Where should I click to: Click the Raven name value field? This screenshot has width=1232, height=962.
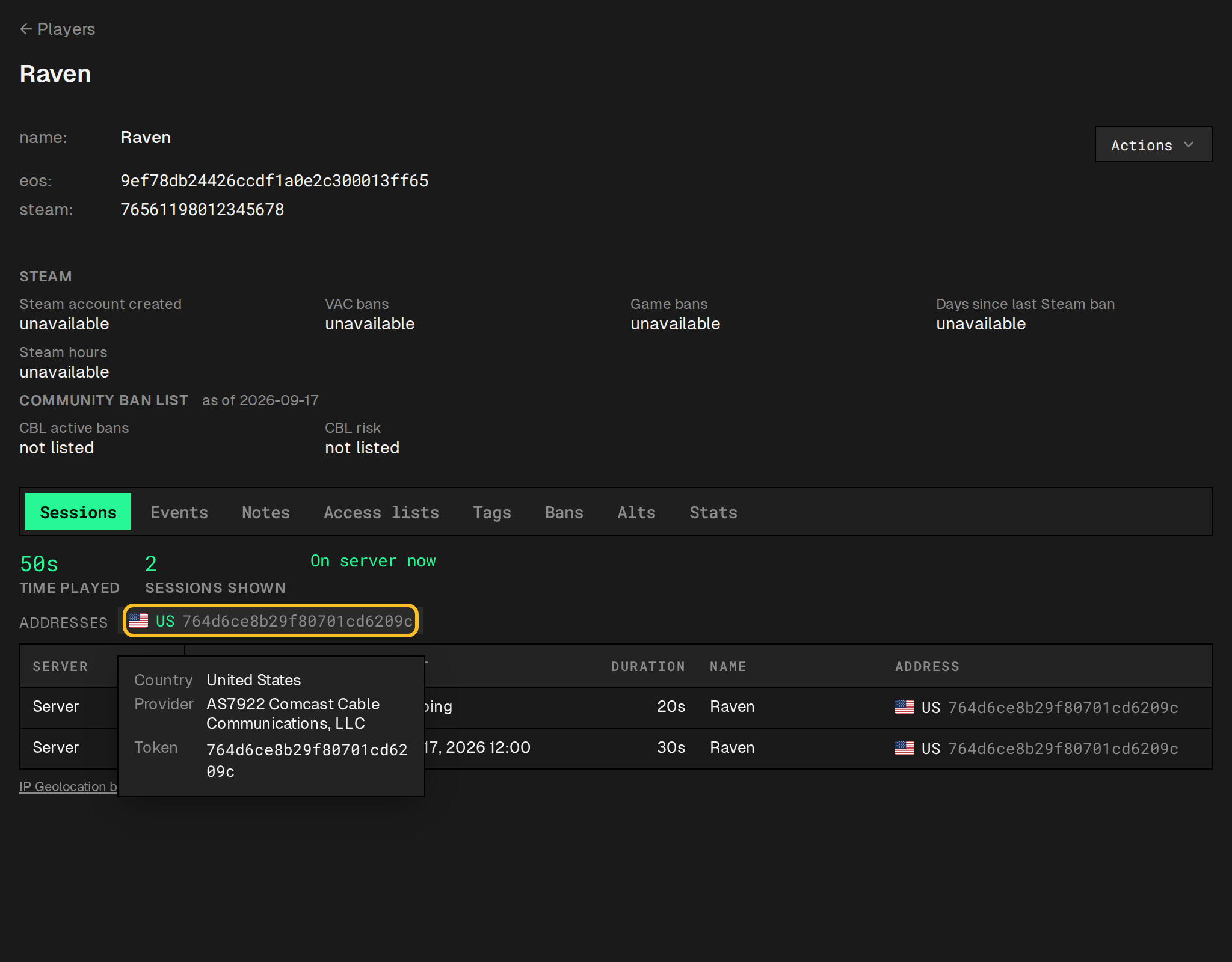(146, 137)
